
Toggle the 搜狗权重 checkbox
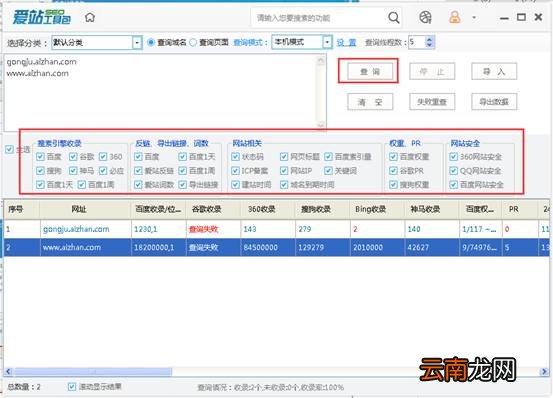click(393, 185)
